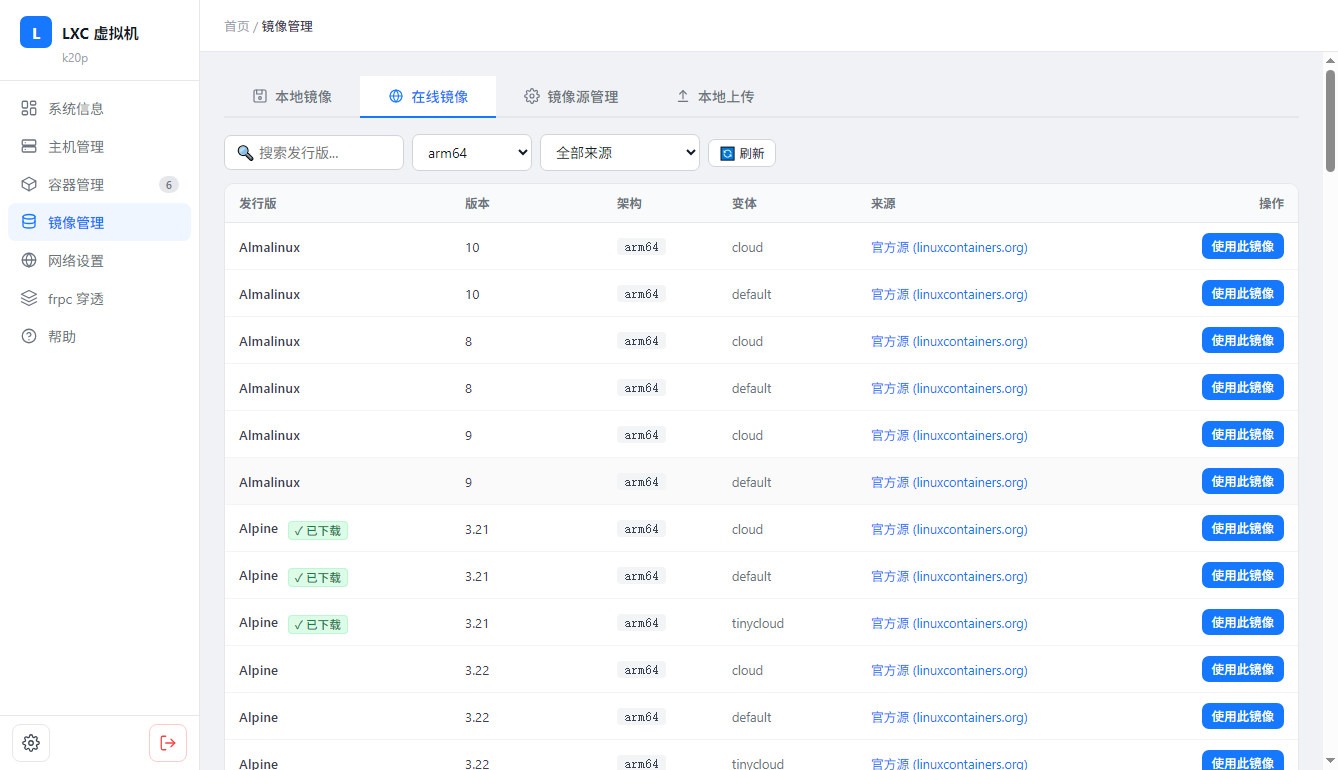Use Almalinux 9 default image
The width and height of the screenshot is (1338, 770).
point(1242,481)
